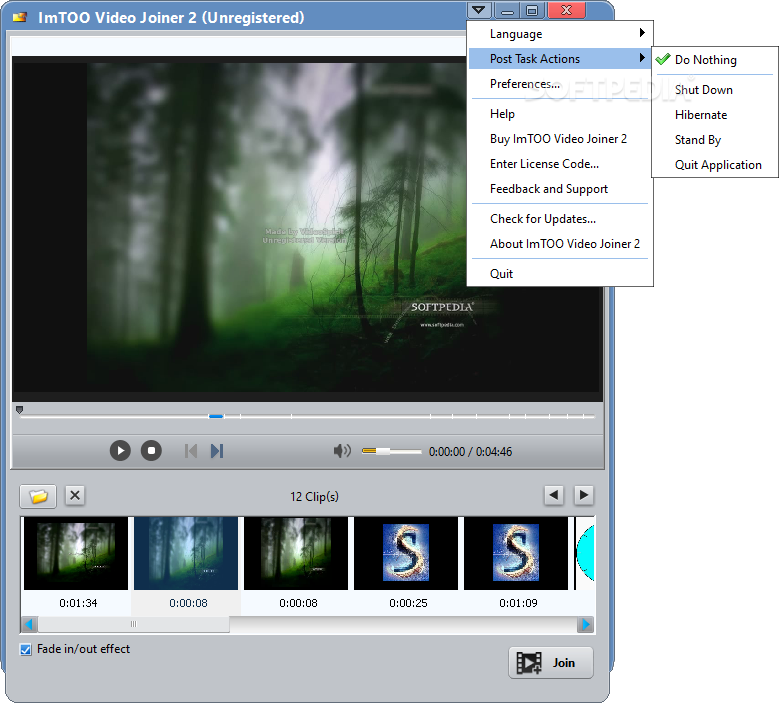The image size is (779, 703).
Task: Select the 0:01:34 clip thumbnail
Action: tap(76, 553)
